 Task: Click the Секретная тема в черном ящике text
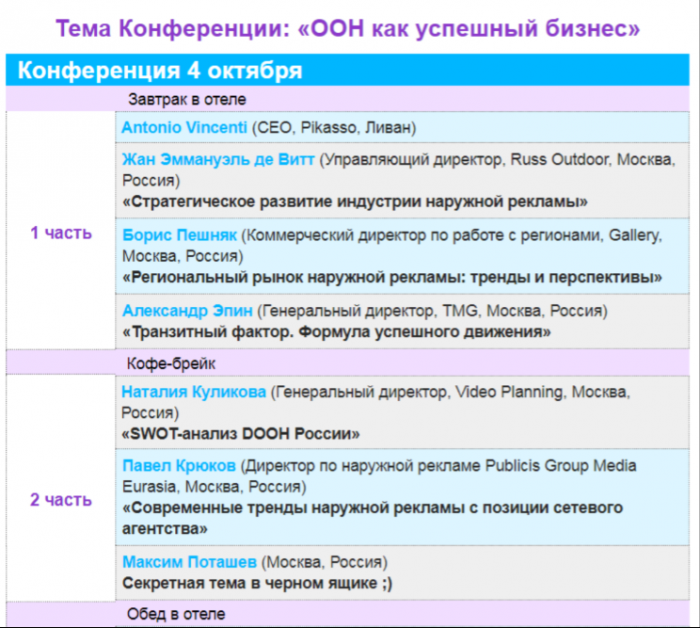pyautogui.click(x=258, y=583)
